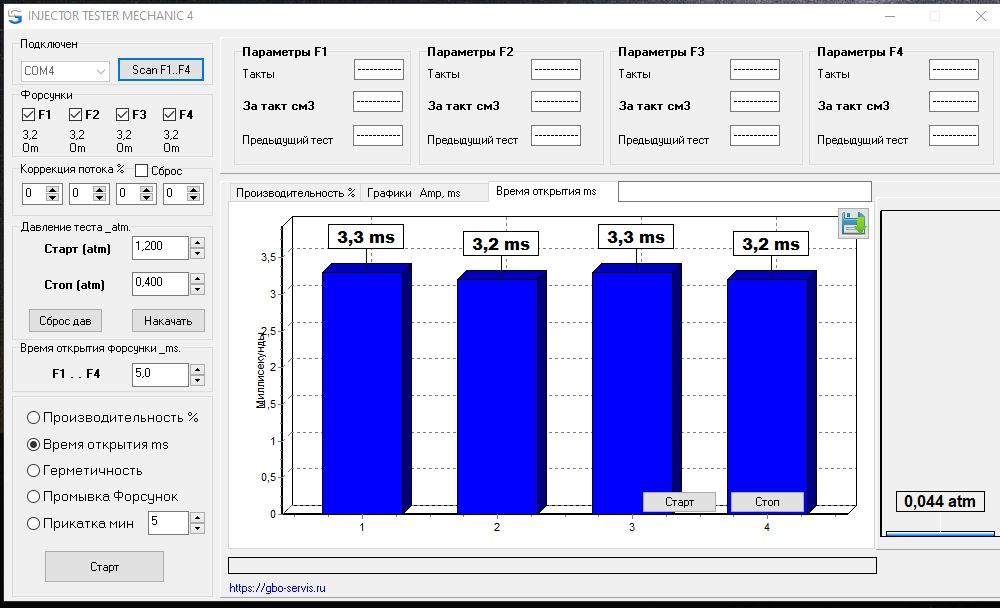Decrease the Стоп (atm) pressure value
The height and width of the screenshot is (608, 1000).
coord(197,290)
